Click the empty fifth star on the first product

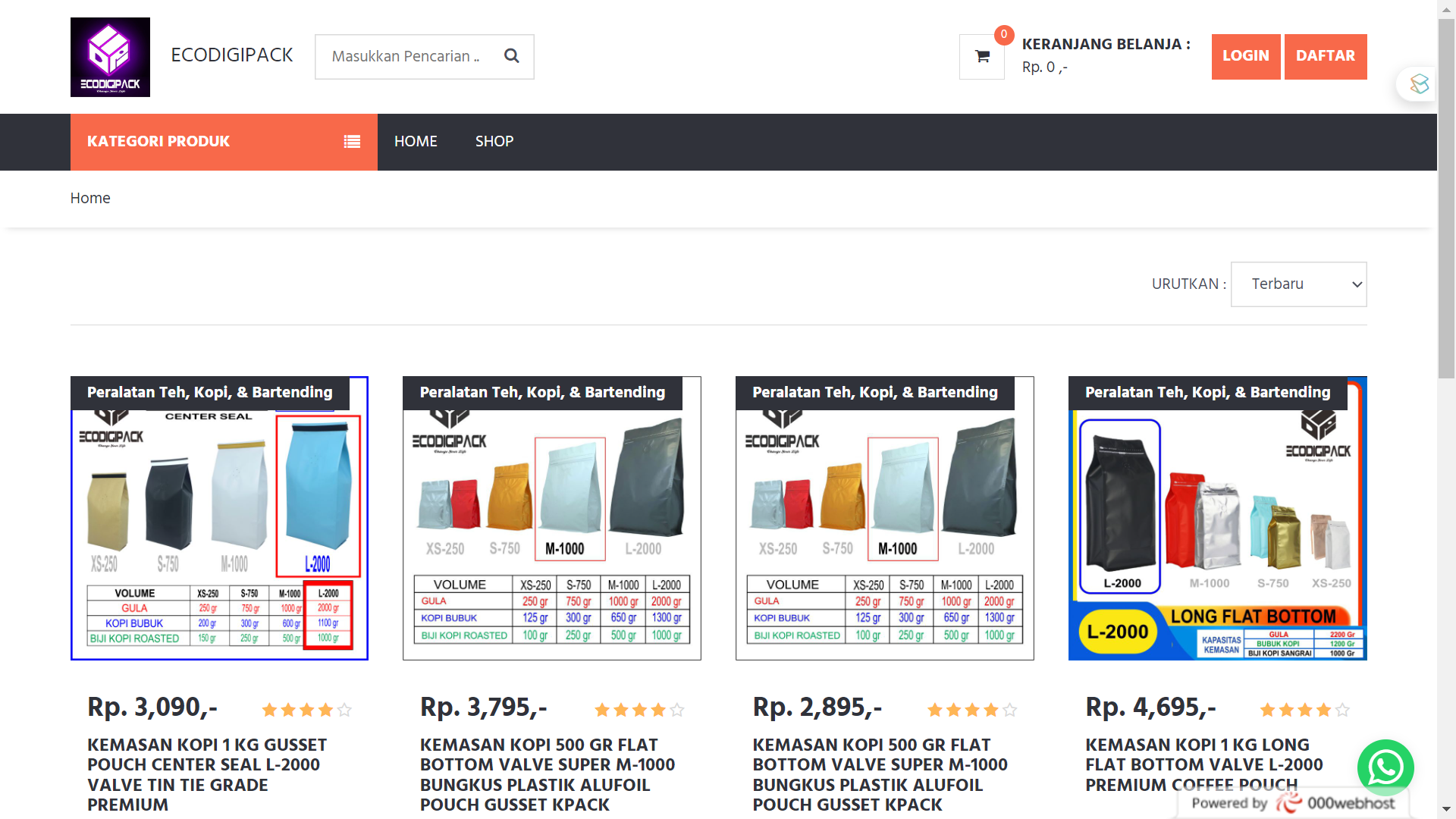coord(345,710)
